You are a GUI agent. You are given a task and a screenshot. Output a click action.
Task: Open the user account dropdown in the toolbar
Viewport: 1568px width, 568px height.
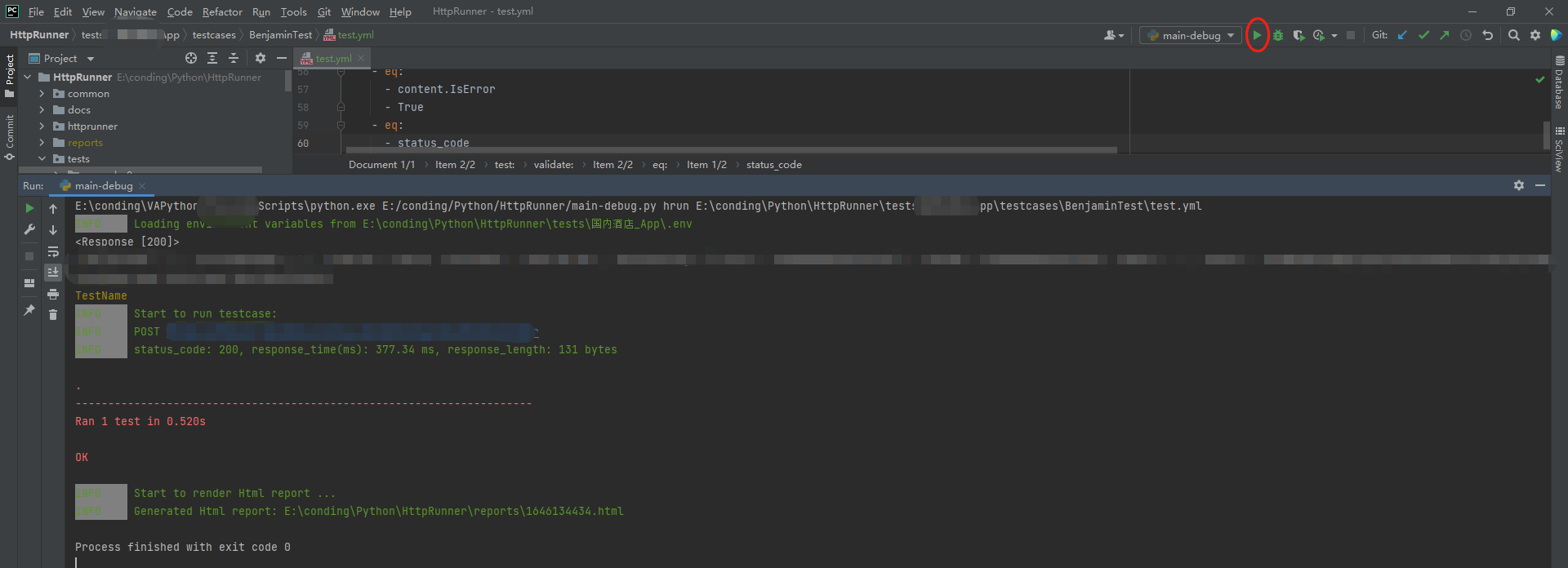1114,35
